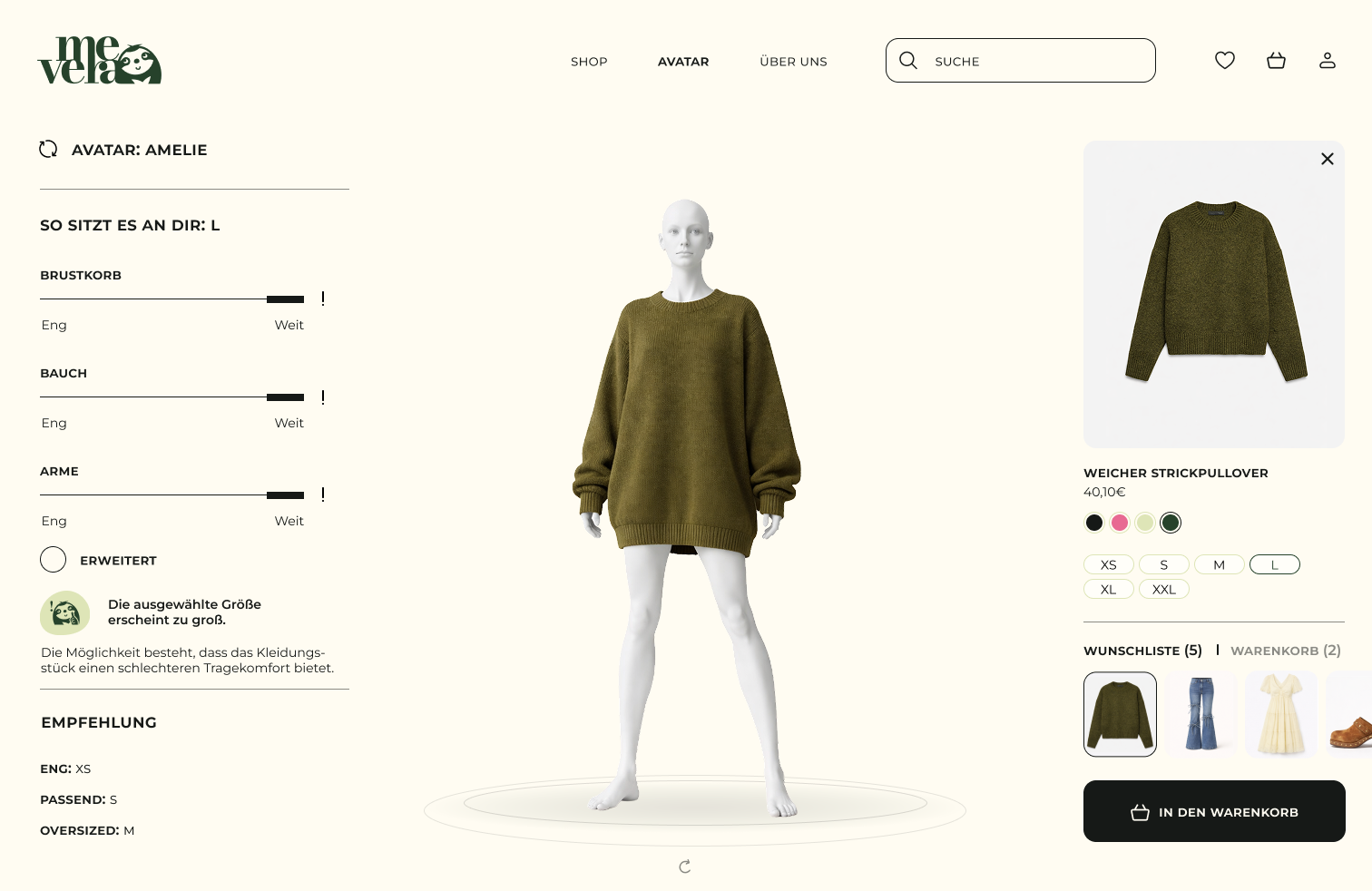This screenshot has width=1372, height=891.
Task: Select size XXL
Action: (1164, 589)
